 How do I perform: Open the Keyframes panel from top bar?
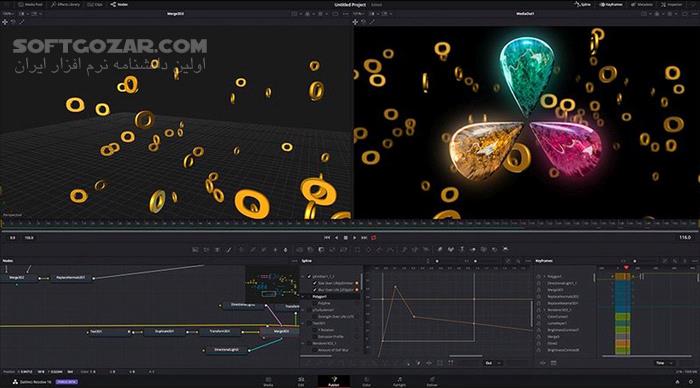611,4
